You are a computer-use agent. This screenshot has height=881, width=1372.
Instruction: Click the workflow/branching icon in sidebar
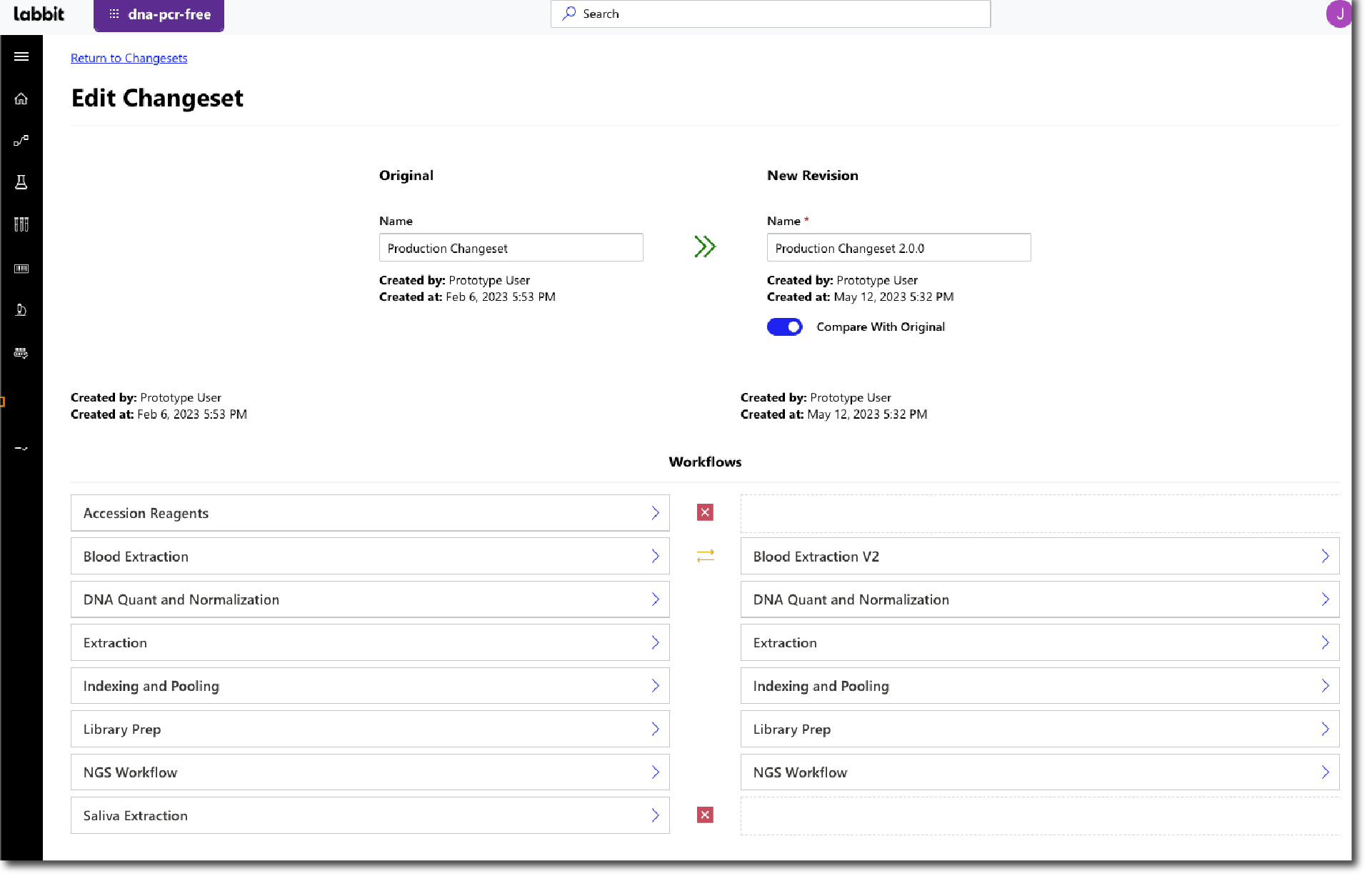21,140
